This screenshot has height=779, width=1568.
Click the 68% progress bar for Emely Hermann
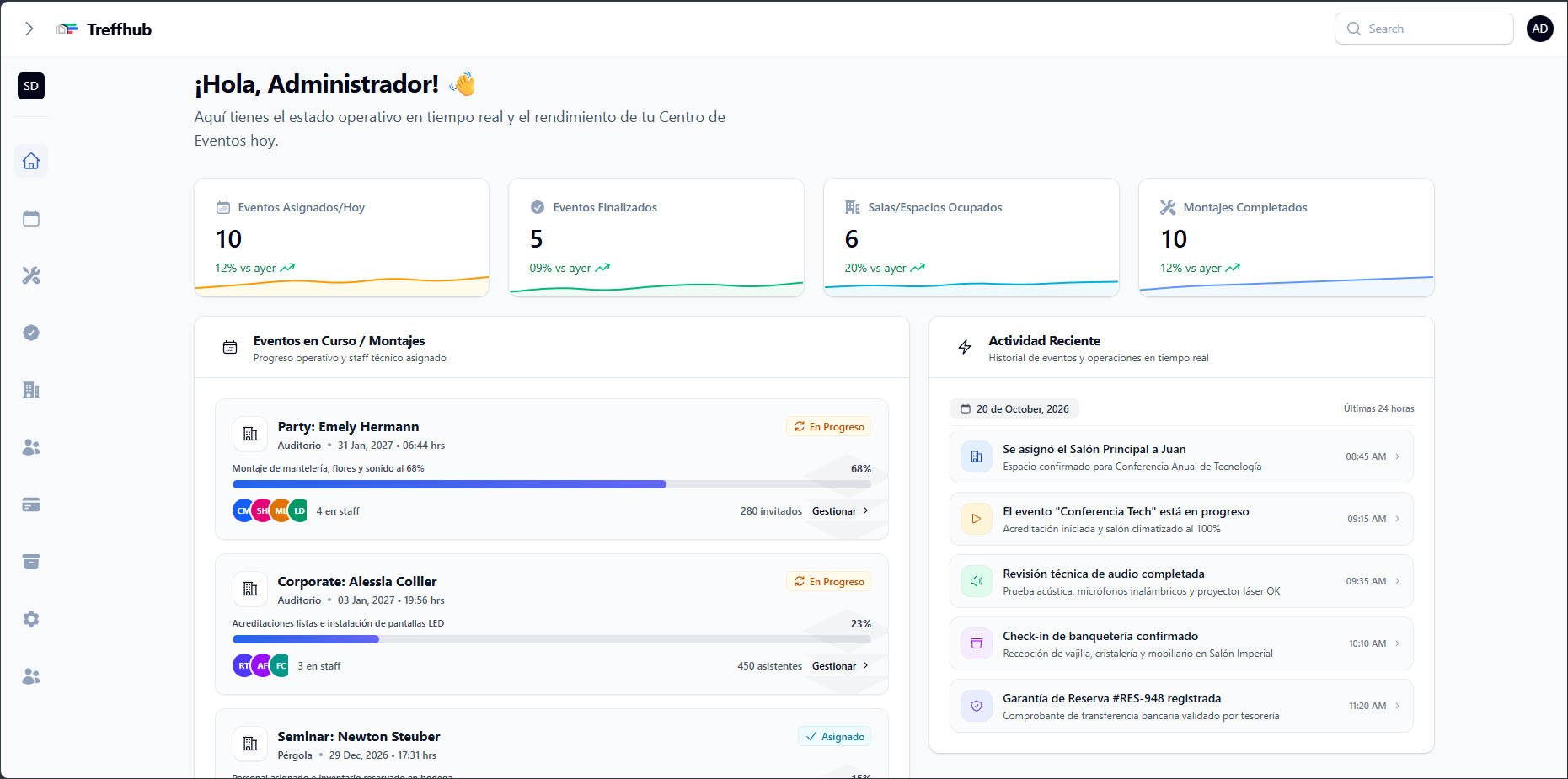point(552,484)
